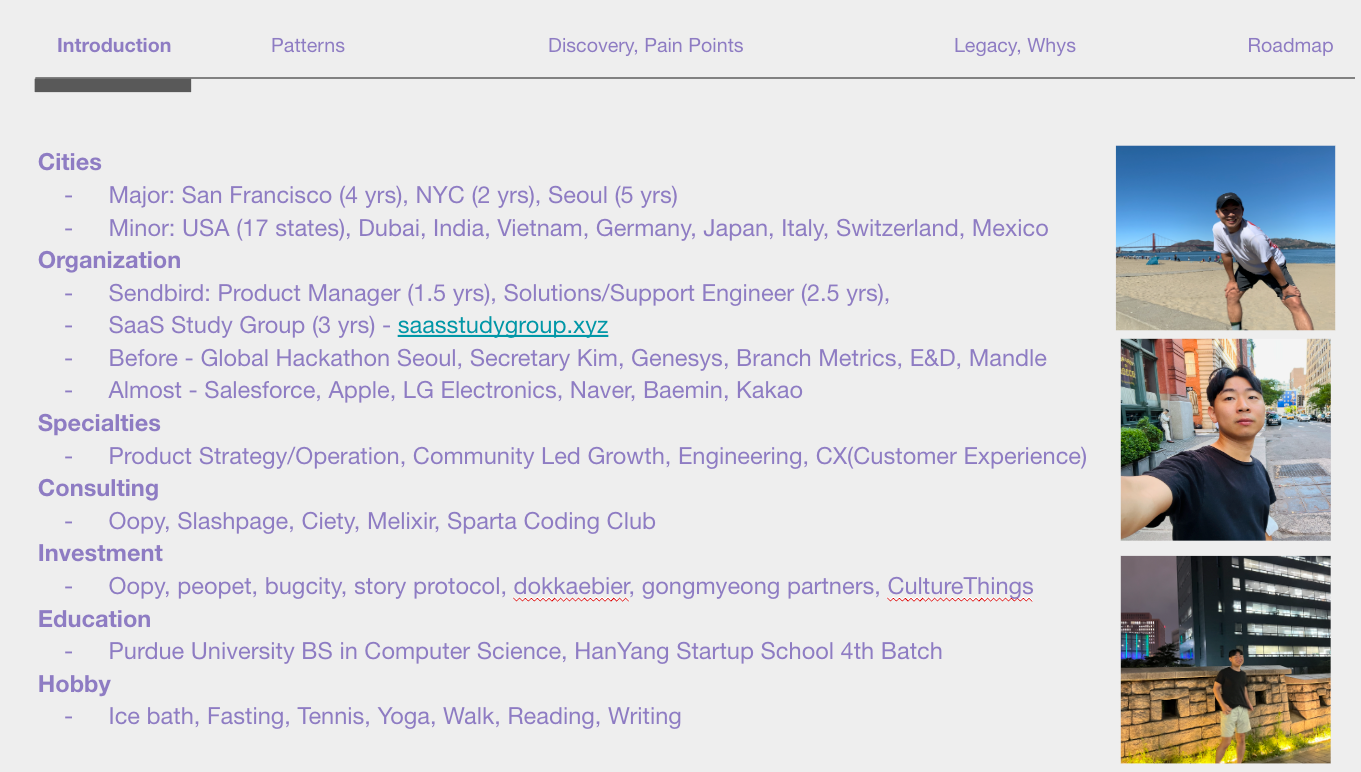Select the street selfie photo
1361x772 pixels.
[1226, 440]
